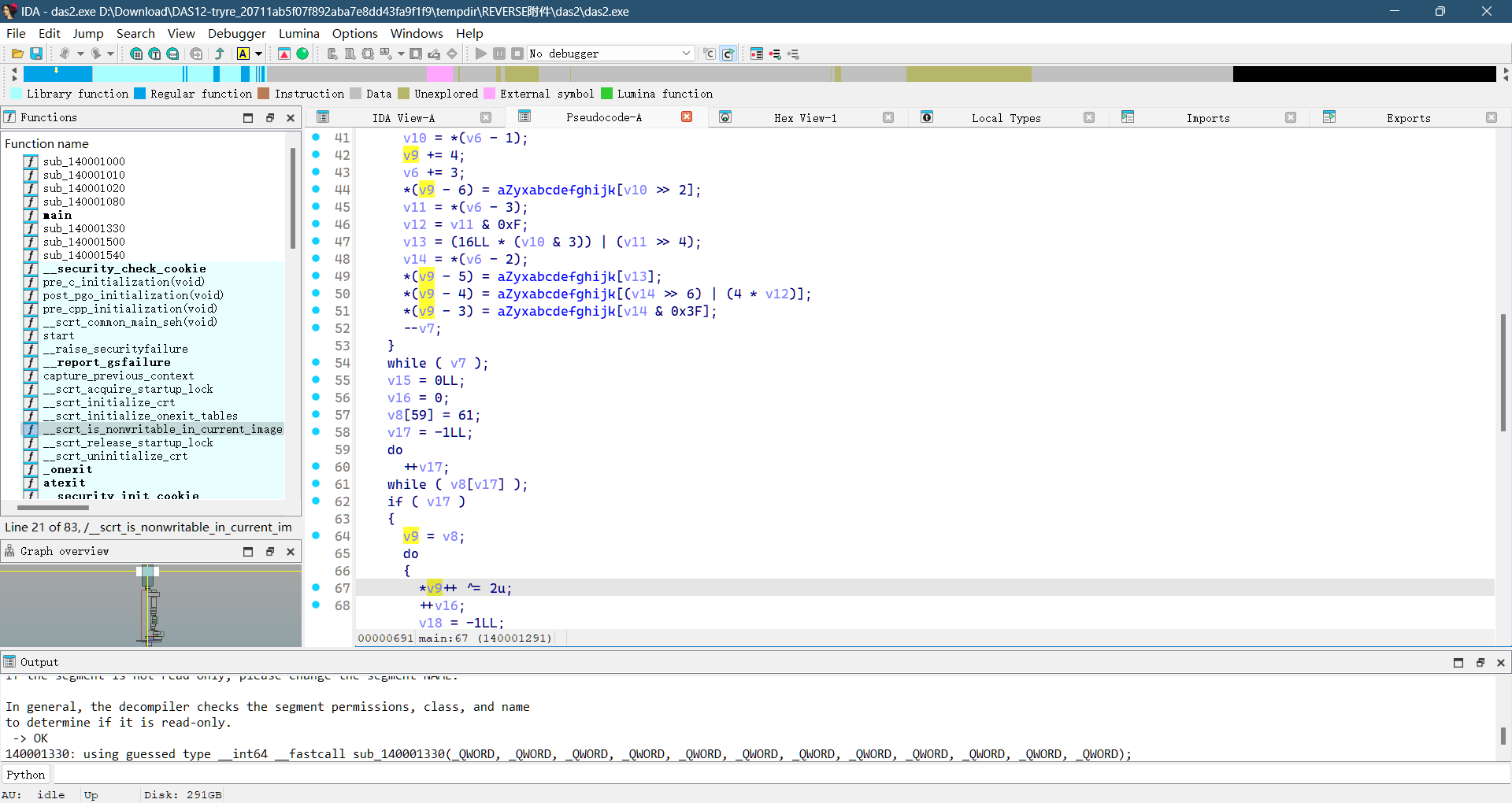Open the Jump menu
The width and height of the screenshot is (1512, 803).
[x=88, y=33]
